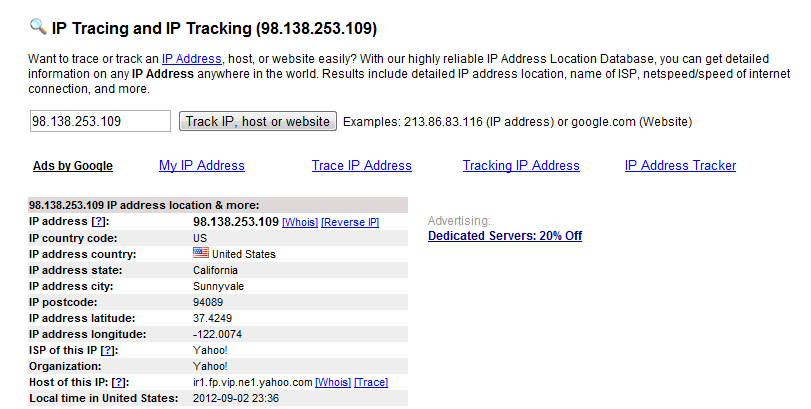Screen dimensions: 811x409
Task: Open the Trace IP Address link
Action: tap(362, 165)
